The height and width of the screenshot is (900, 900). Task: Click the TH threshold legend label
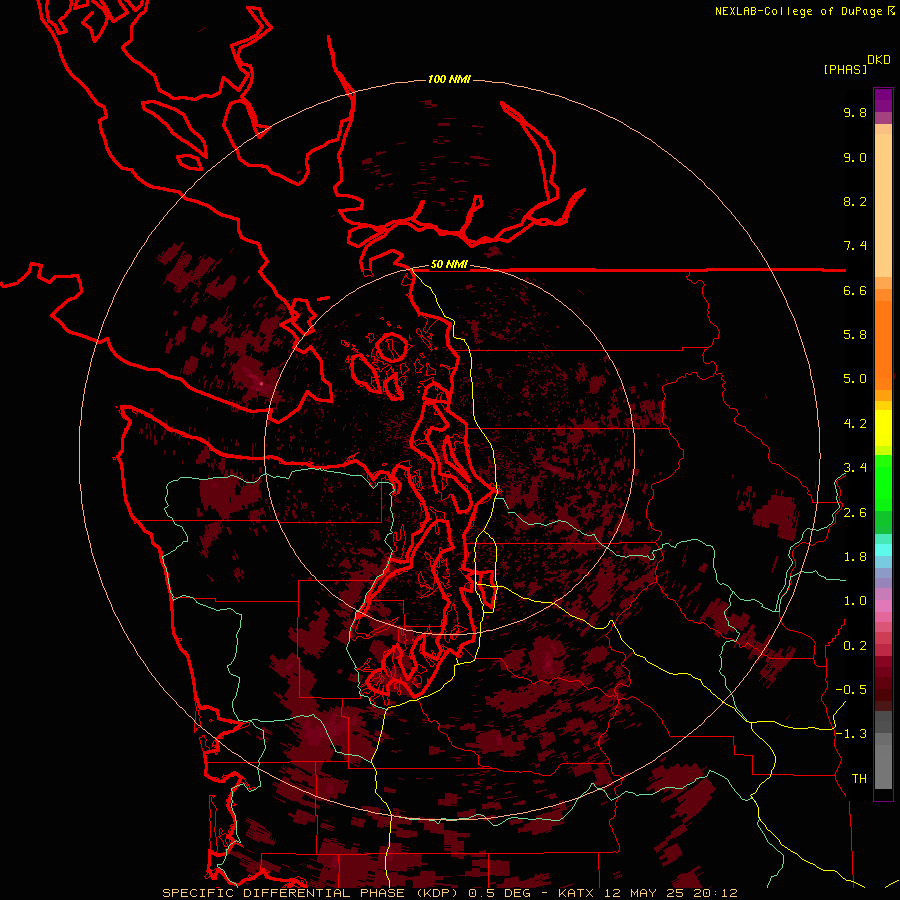click(x=859, y=779)
